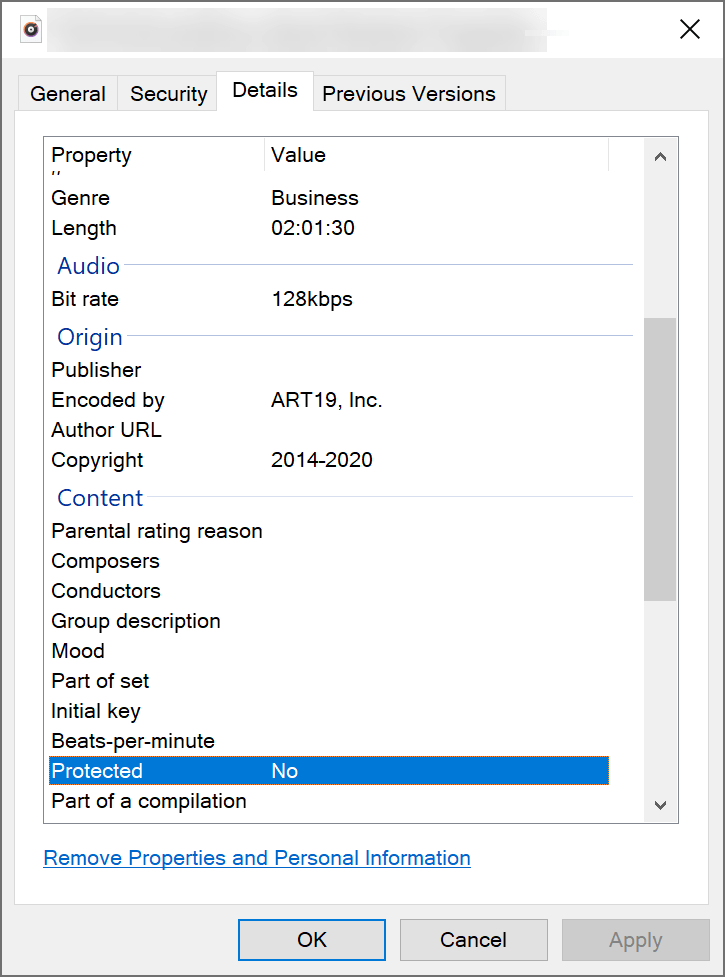The height and width of the screenshot is (977, 725).
Task: Click the audio file icon in title bar
Action: point(31,29)
